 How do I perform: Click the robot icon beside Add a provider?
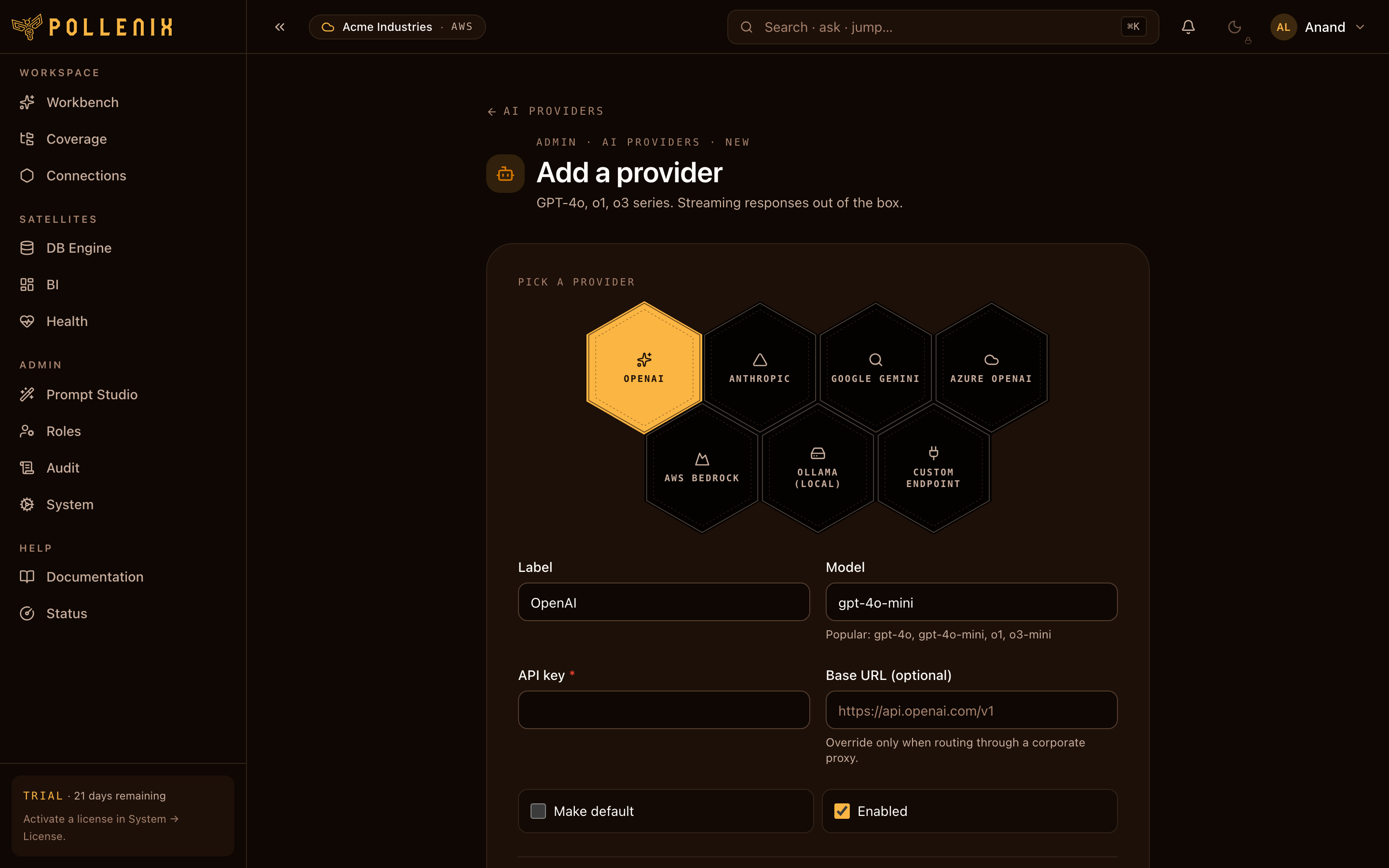pyautogui.click(x=505, y=174)
